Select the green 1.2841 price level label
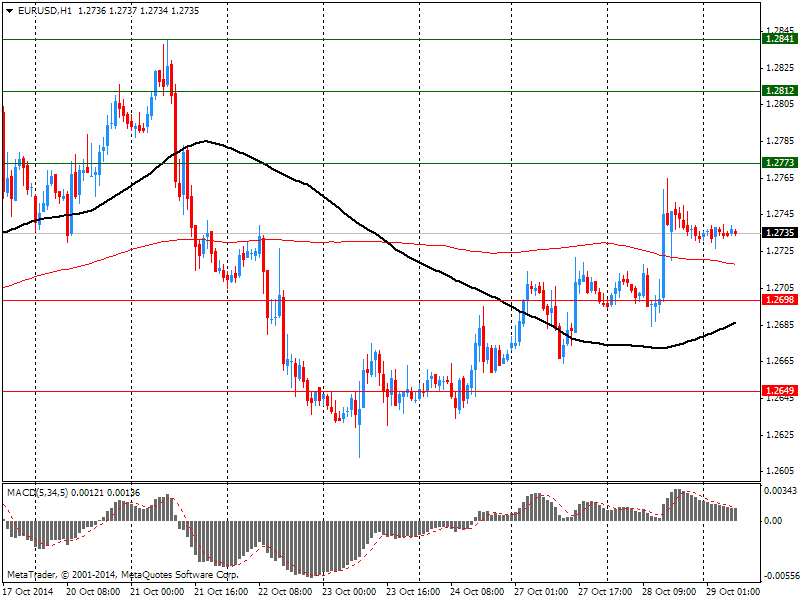Screen dimensions: 800x600 point(780,39)
